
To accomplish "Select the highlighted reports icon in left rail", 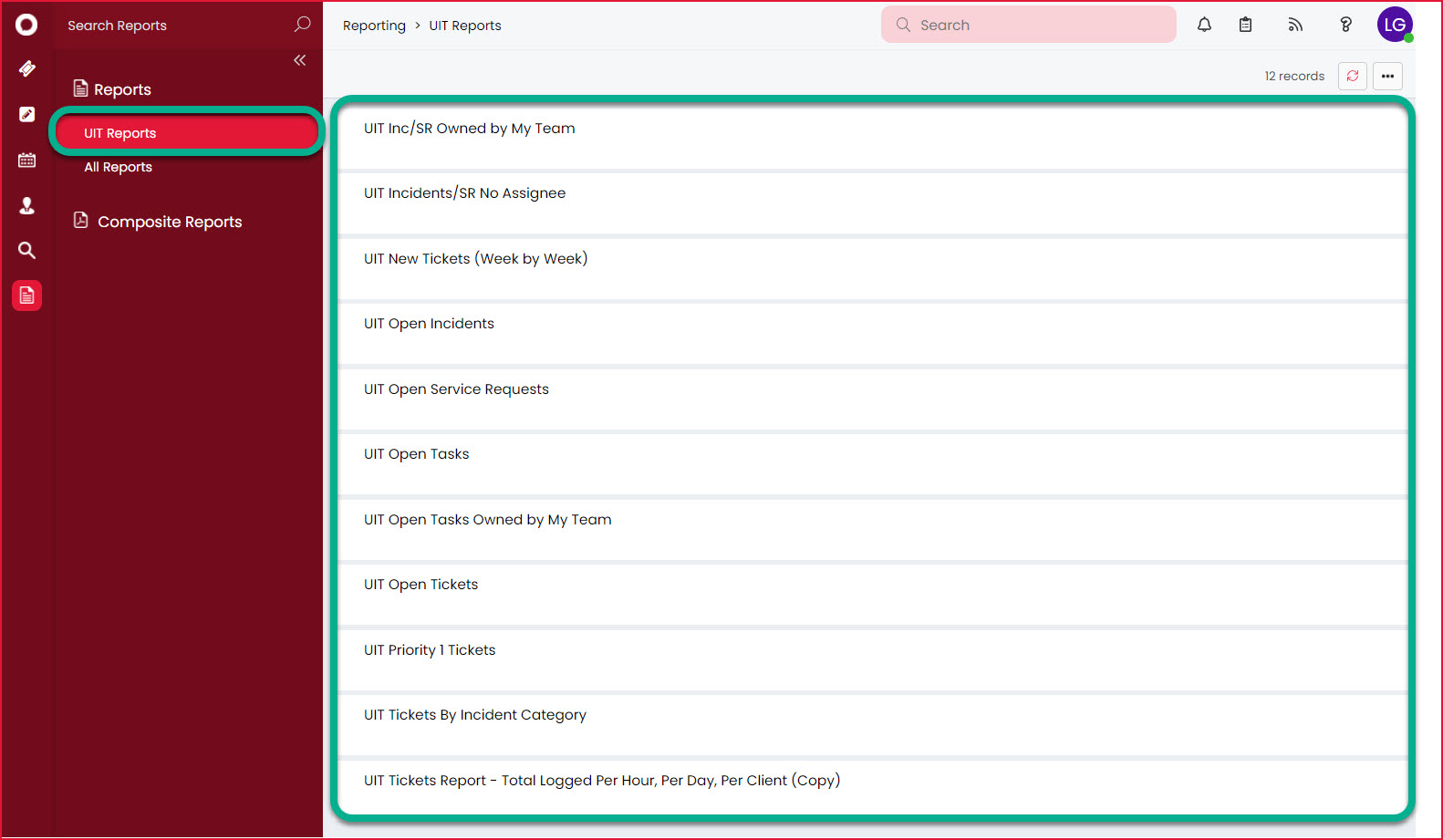I will point(26,296).
